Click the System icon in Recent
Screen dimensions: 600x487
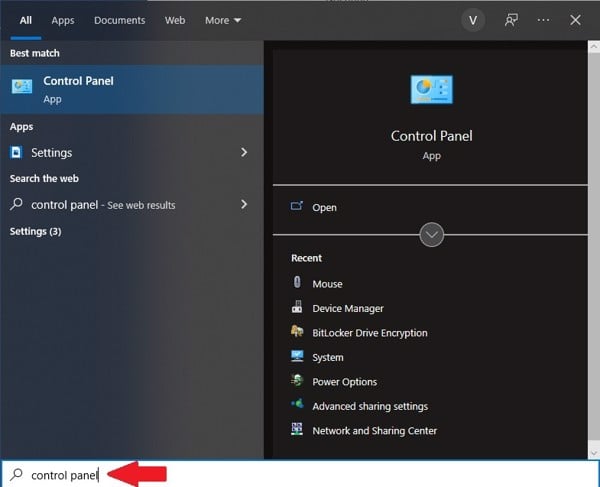(x=297, y=356)
